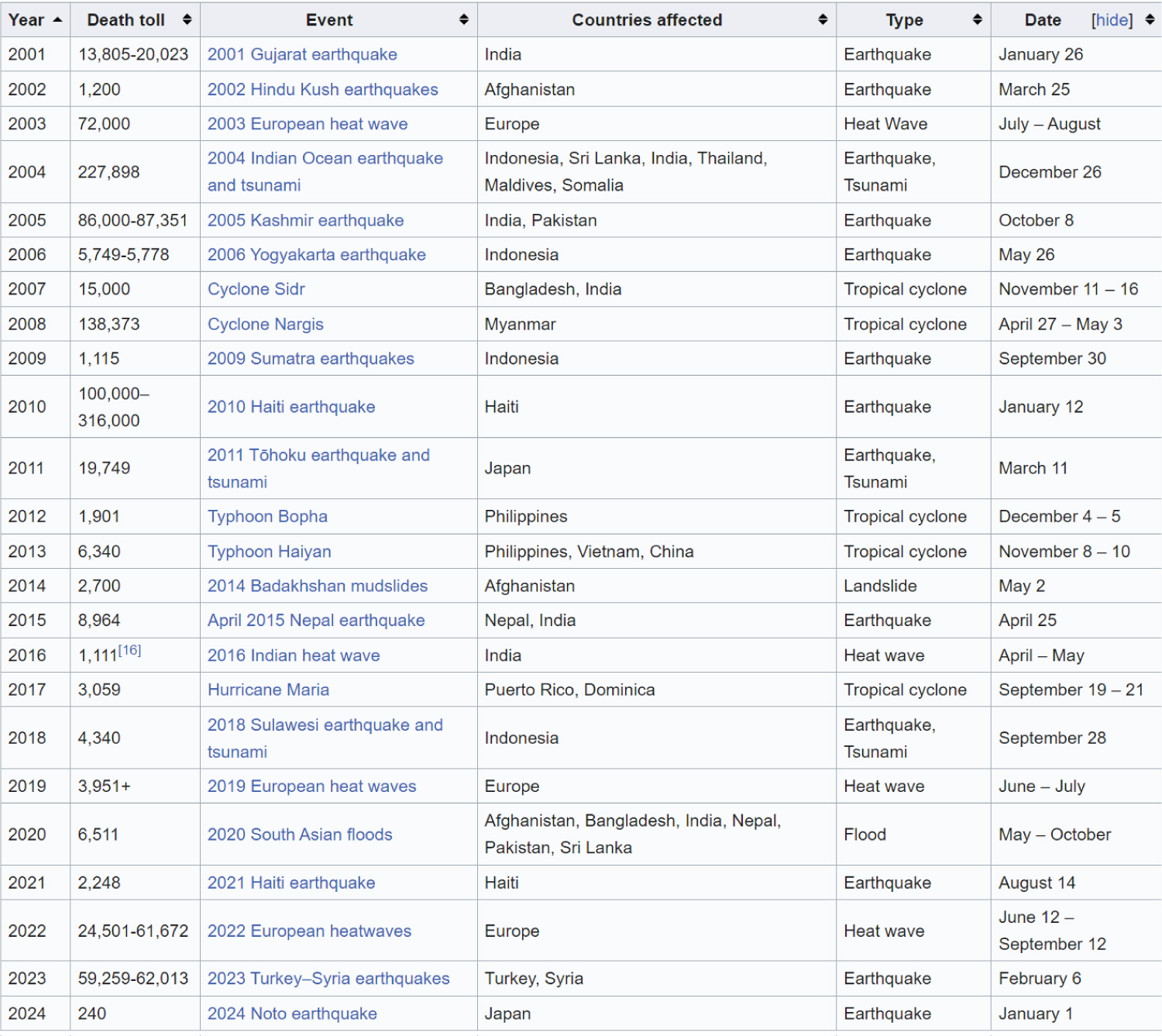Open 2020 South Asian floods article

click(300, 835)
